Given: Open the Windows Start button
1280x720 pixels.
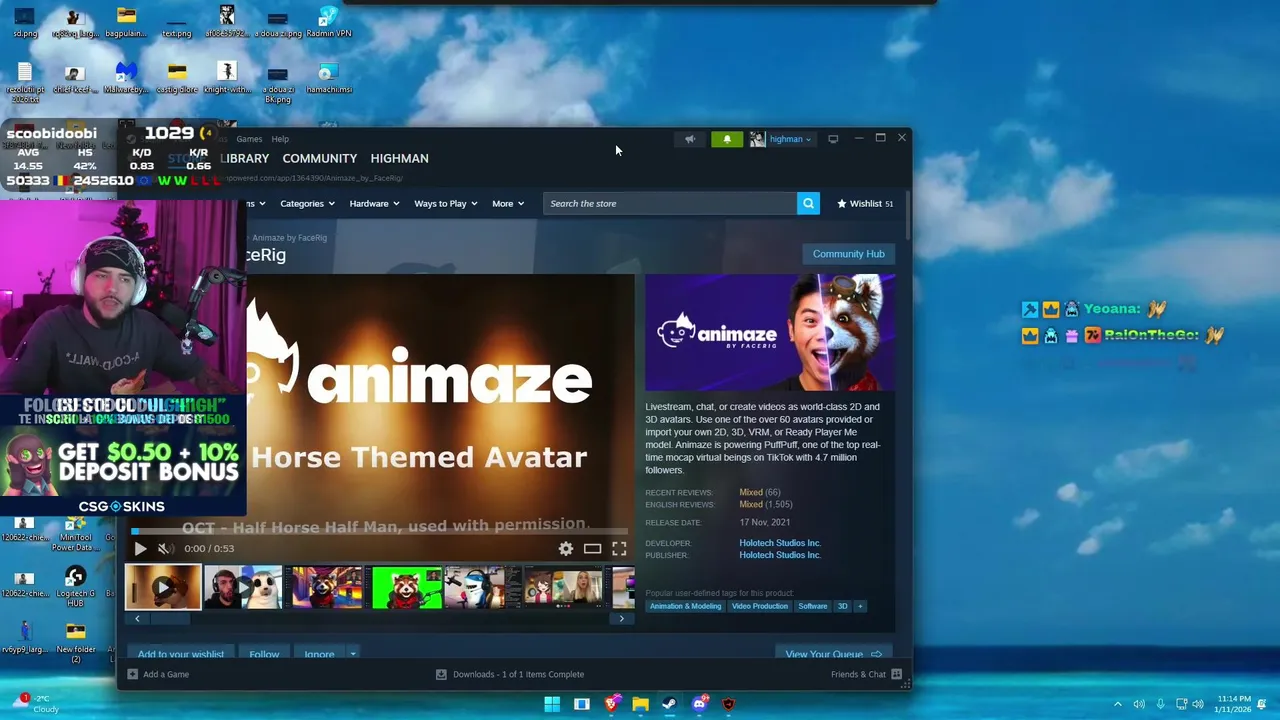Looking at the screenshot, I should click(552, 704).
